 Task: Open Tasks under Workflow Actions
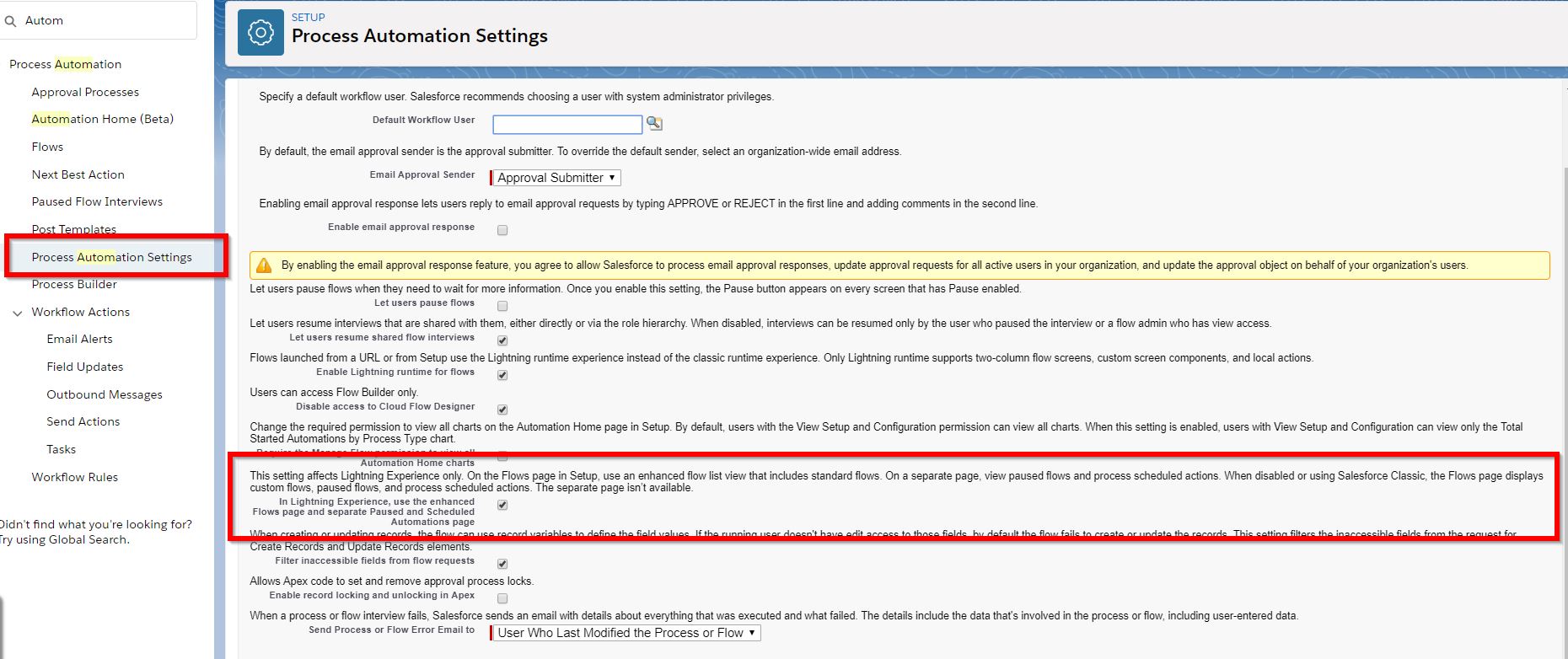[x=62, y=449]
